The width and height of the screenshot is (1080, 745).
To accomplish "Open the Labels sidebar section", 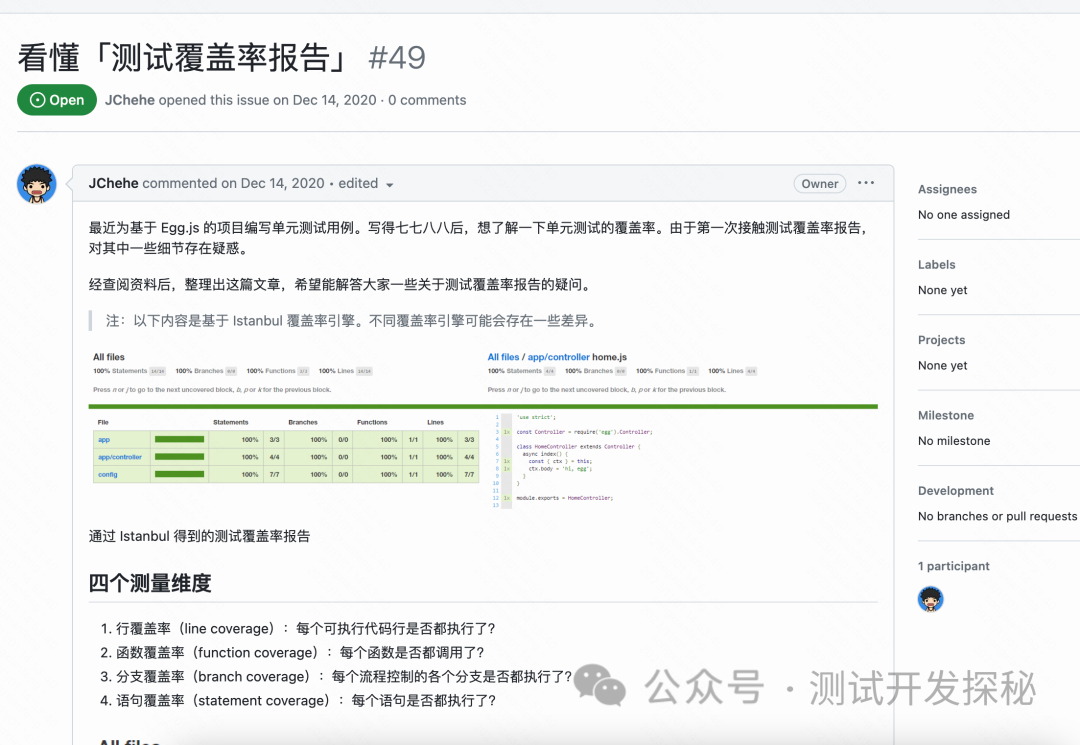I will pyautogui.click(x=937, y=264).
